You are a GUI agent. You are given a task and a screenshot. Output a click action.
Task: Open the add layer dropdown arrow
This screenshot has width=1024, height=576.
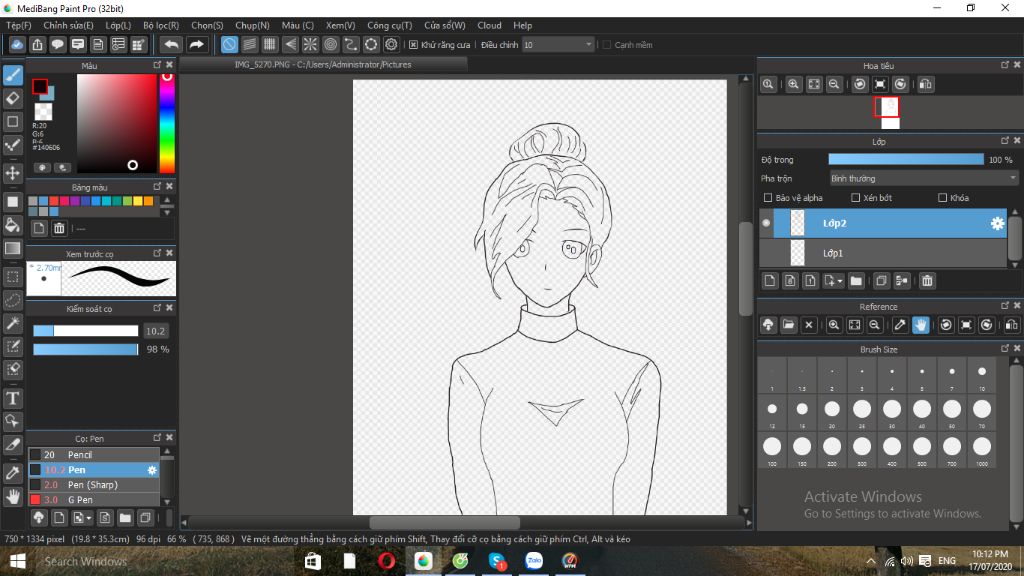tap(840, 282)
